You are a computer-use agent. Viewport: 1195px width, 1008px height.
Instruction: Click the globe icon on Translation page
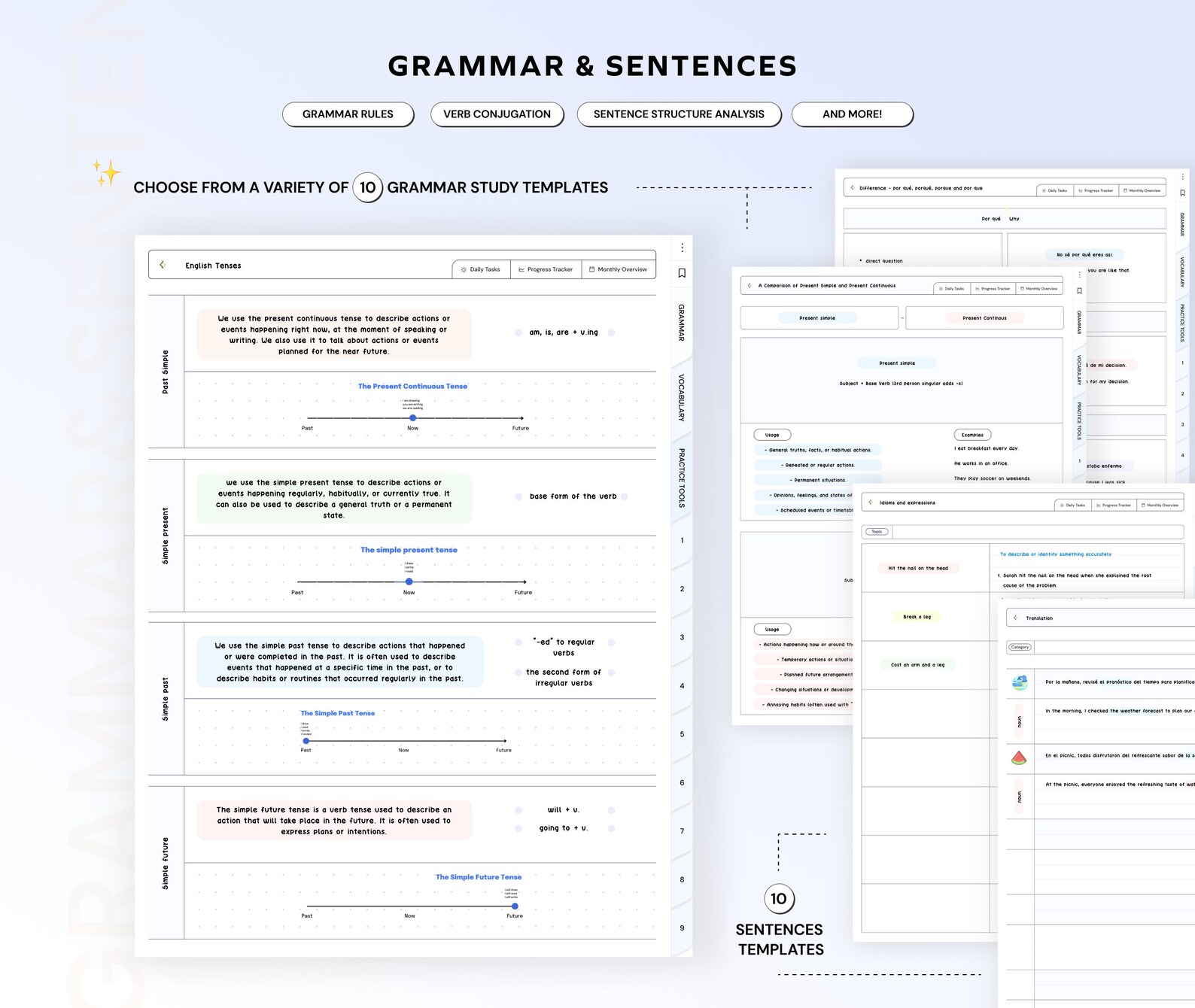tap(1020, 682)
